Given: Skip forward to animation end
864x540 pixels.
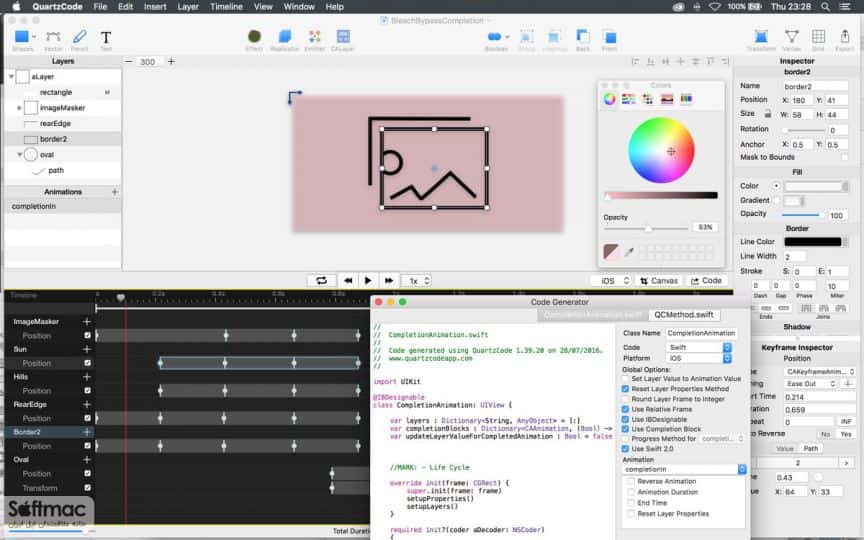Looking at the screenshot, I should click(388, 280).
